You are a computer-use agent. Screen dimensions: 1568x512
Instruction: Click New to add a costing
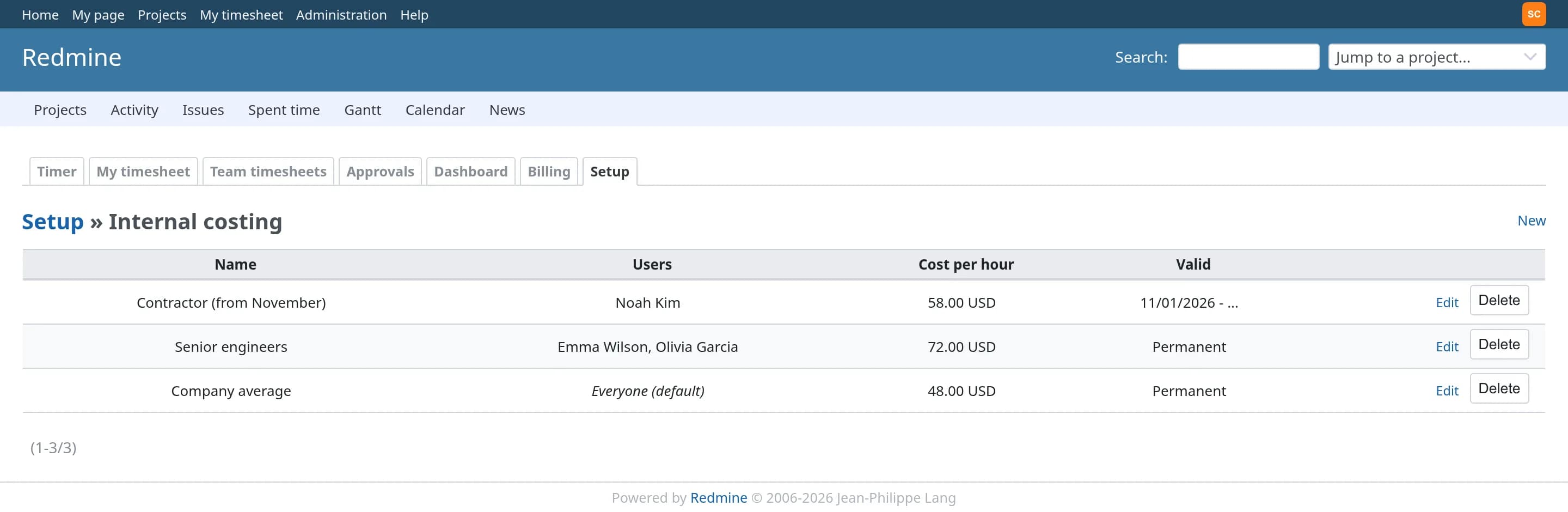click(1531, 221)
